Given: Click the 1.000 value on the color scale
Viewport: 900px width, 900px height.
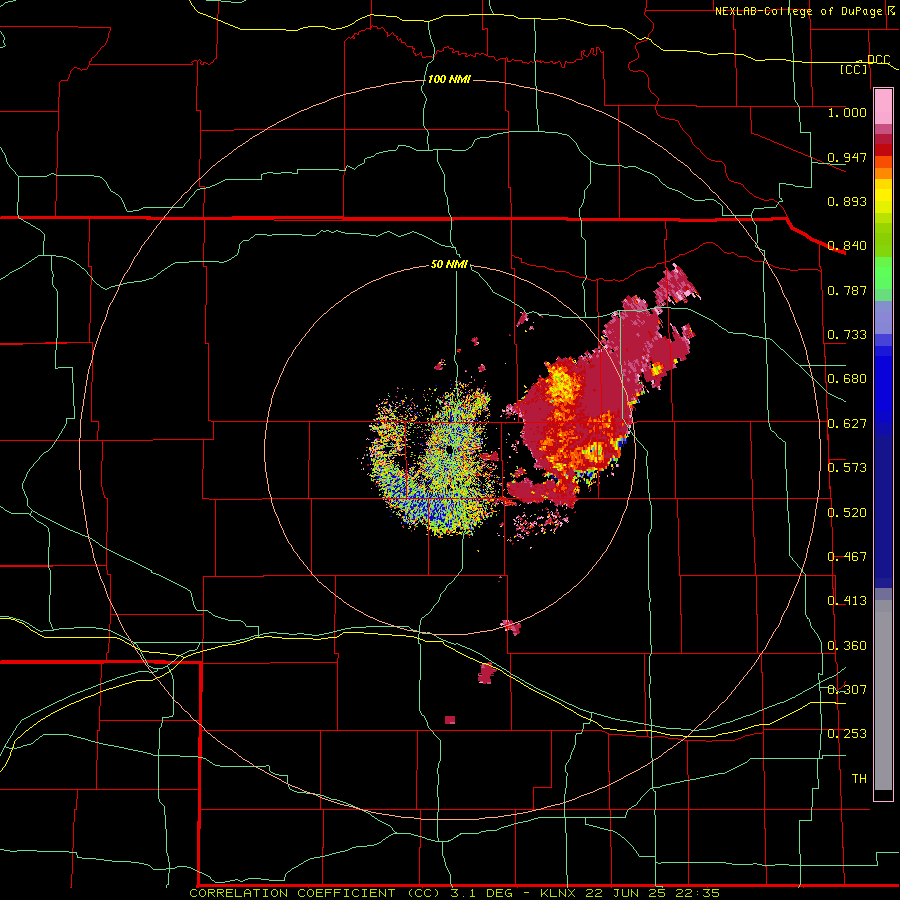Looking at the screenshot, I should point(847,112).
